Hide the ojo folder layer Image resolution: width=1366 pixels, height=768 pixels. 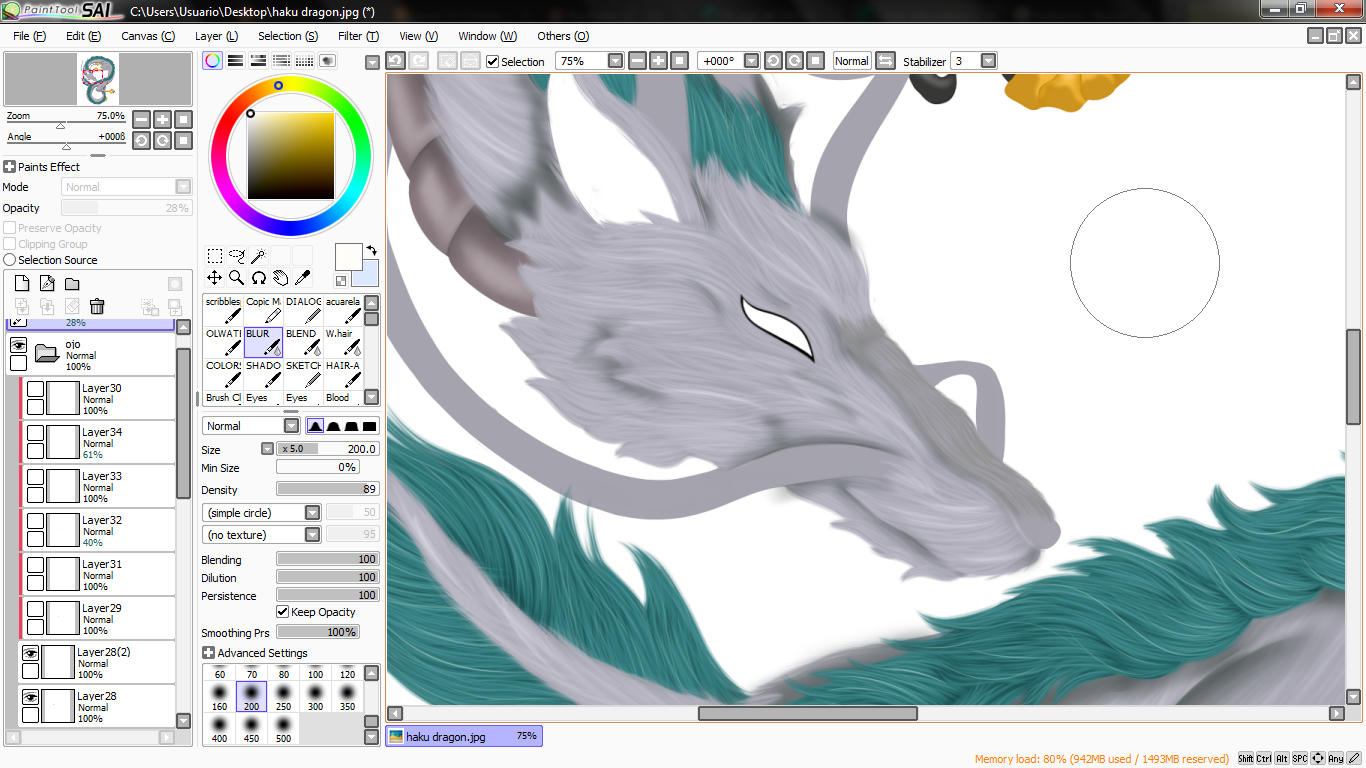click(x=18, y=345)
